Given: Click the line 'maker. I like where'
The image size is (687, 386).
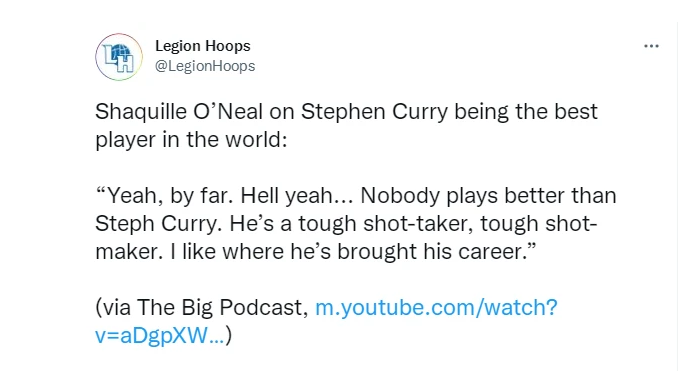Looking at the screenshot, I should tap(315, 251).
